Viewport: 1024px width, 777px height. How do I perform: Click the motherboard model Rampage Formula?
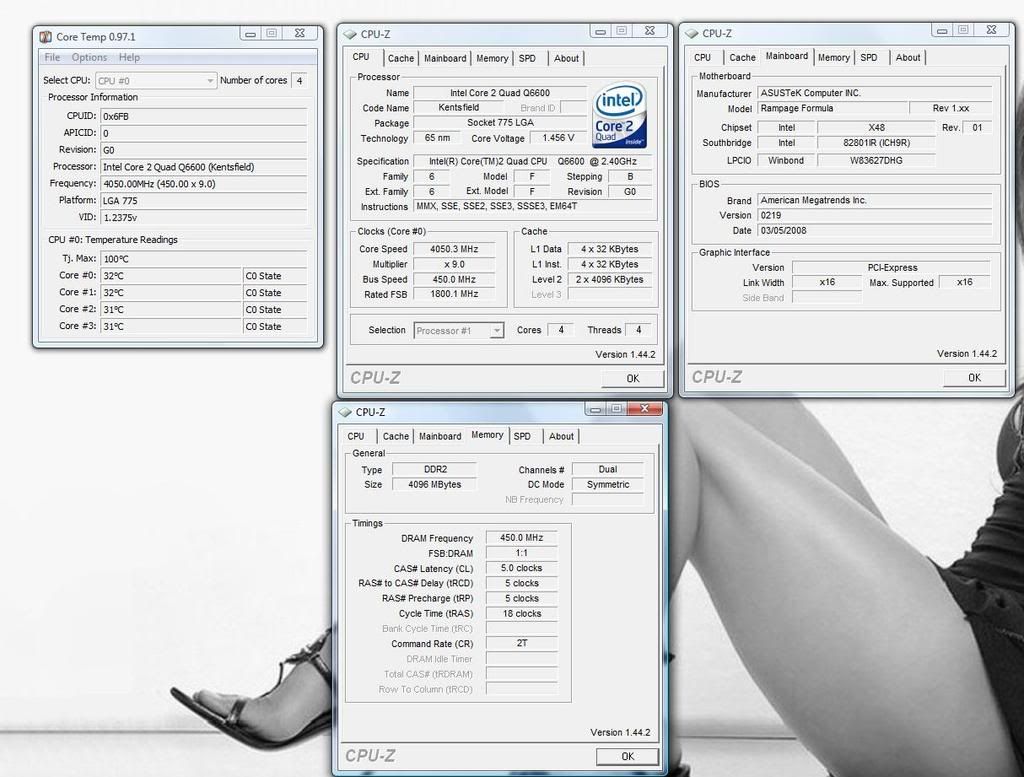coord(833,108)
